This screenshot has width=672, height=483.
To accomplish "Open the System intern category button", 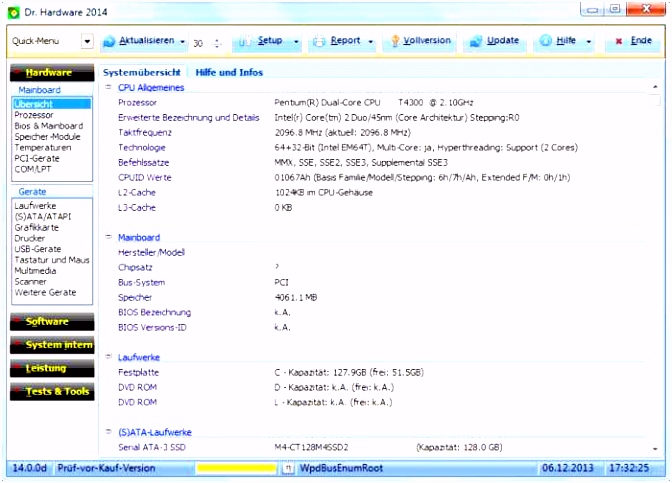I will tap(52, 345).
